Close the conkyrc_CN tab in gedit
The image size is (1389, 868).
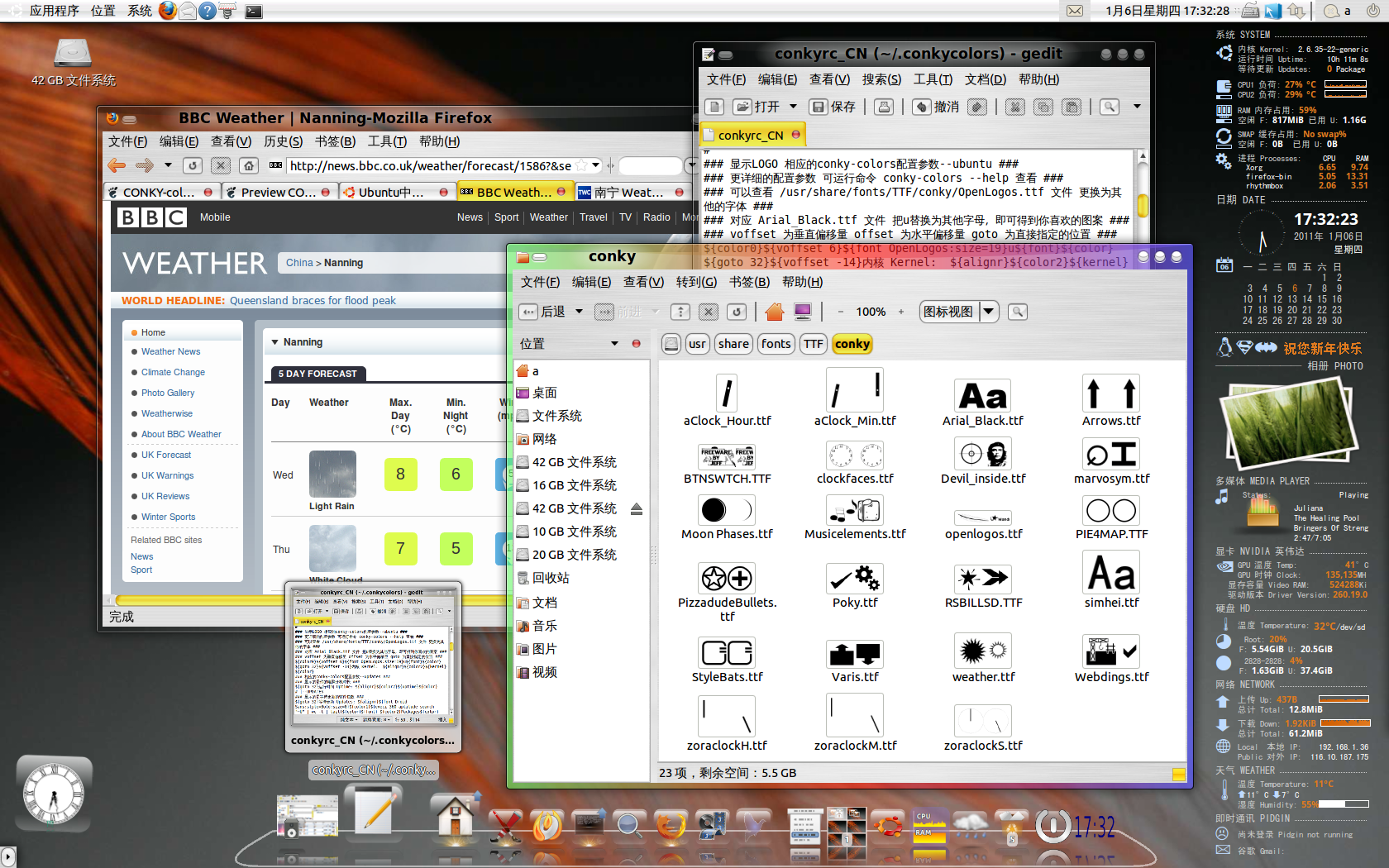[795, 134]
